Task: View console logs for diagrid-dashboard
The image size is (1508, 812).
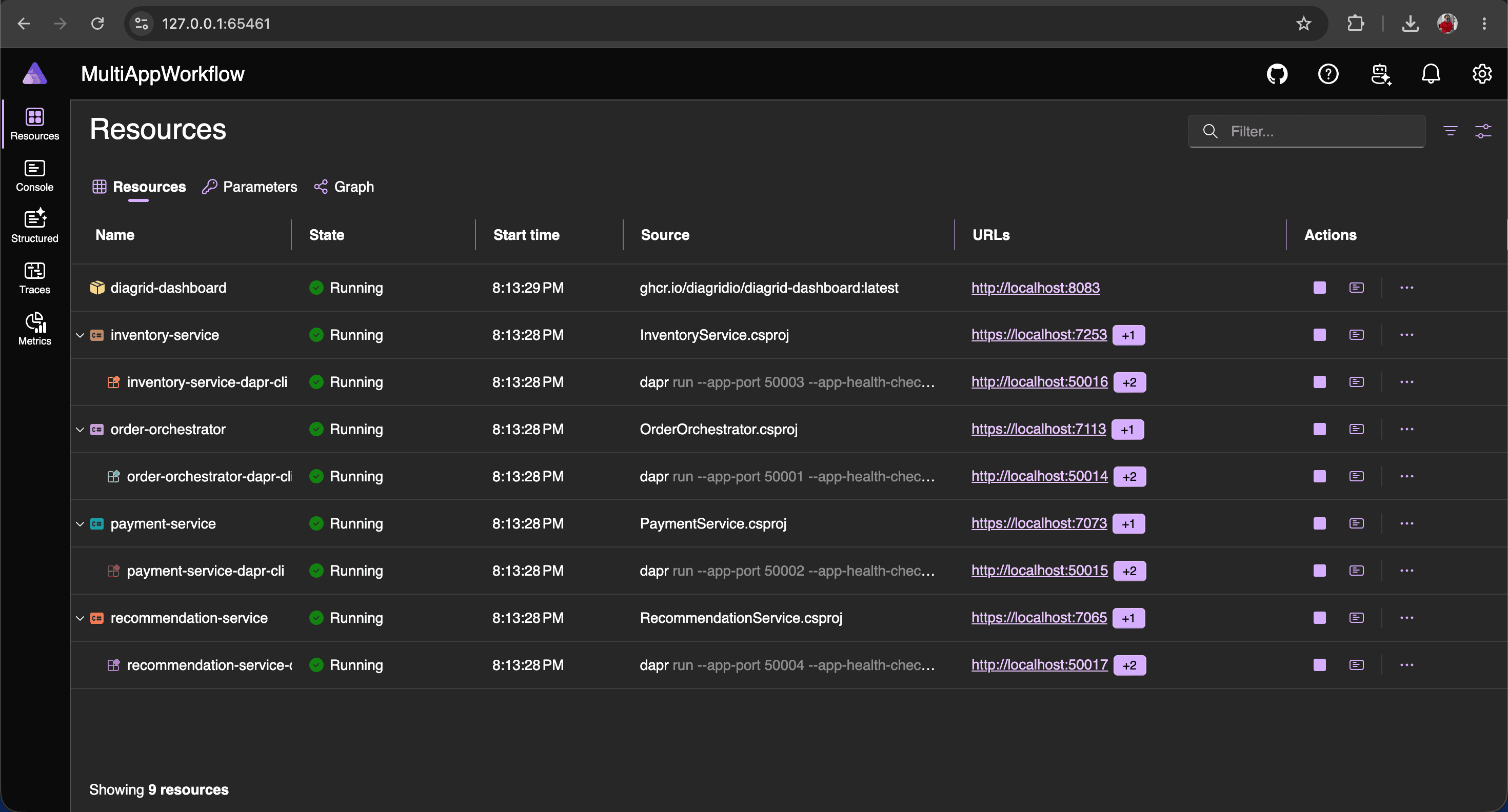Action: coord(1356,288)
